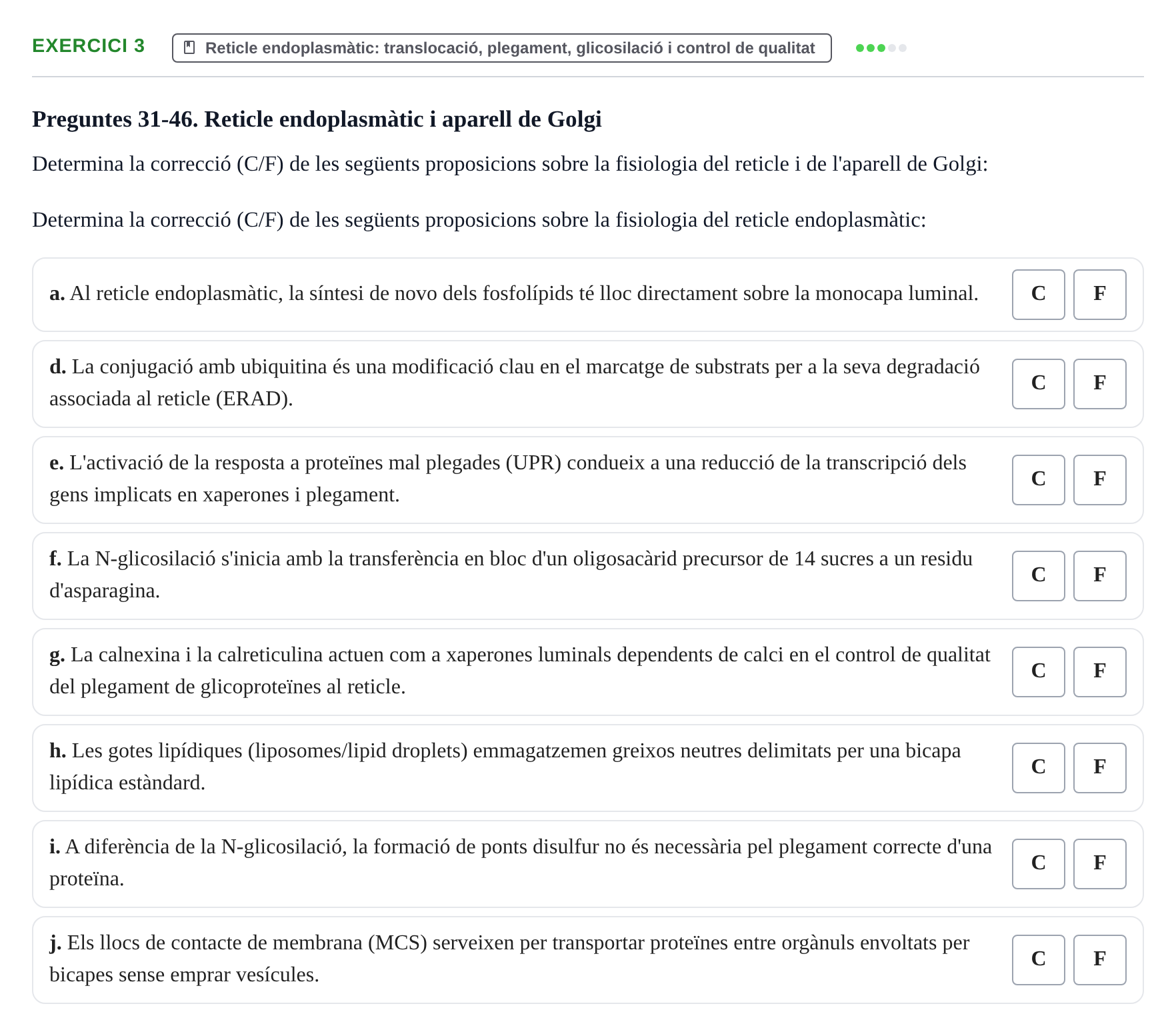The width and height of the screenshot is (1176, 1036).
Task: Click the book icon in topic tag
Action: (189, 48)
